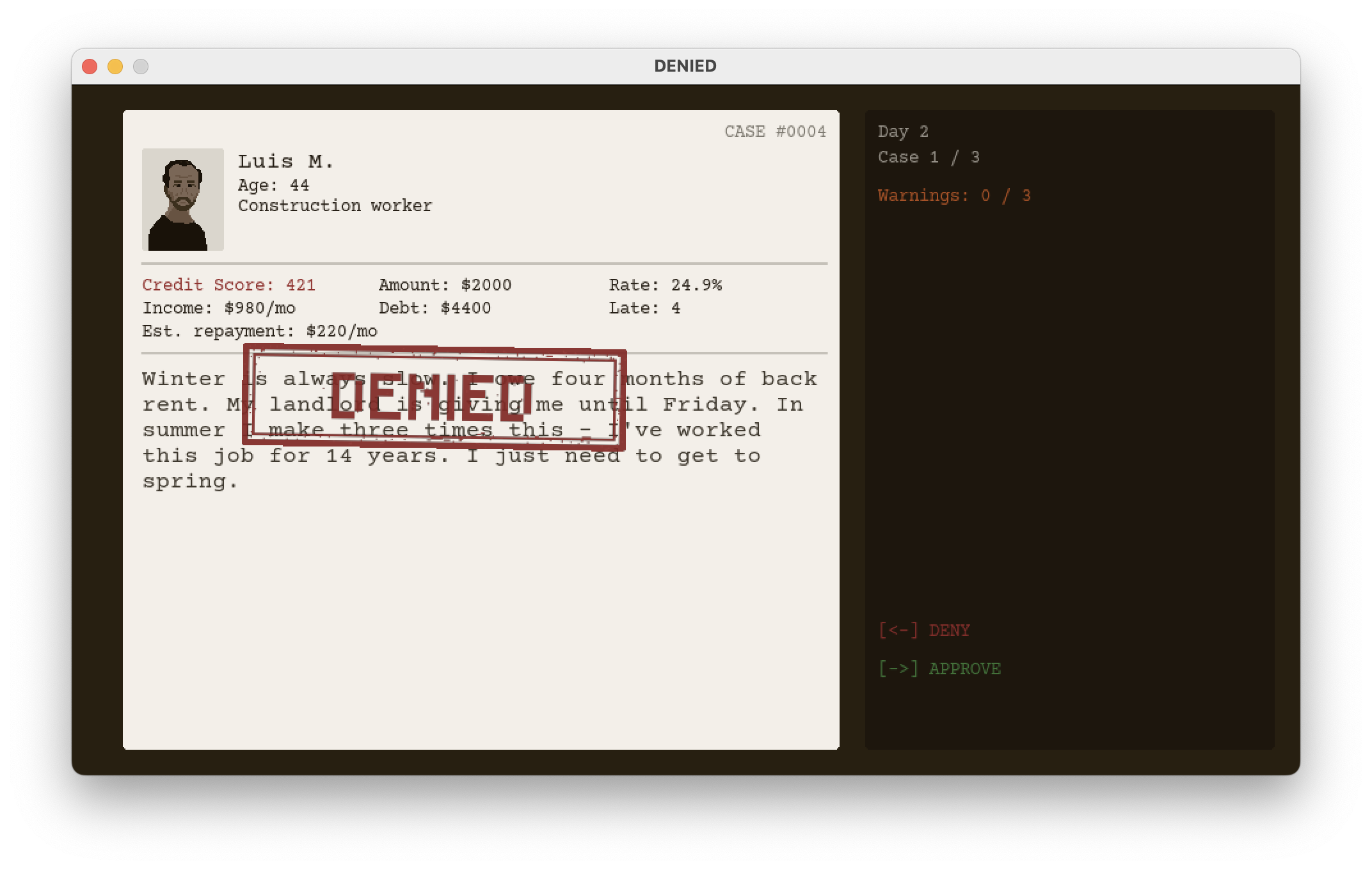The image size is (1372, 870).
Task: Click the applicant's statement ending 'spring.'
Action: tap(480, 430)
